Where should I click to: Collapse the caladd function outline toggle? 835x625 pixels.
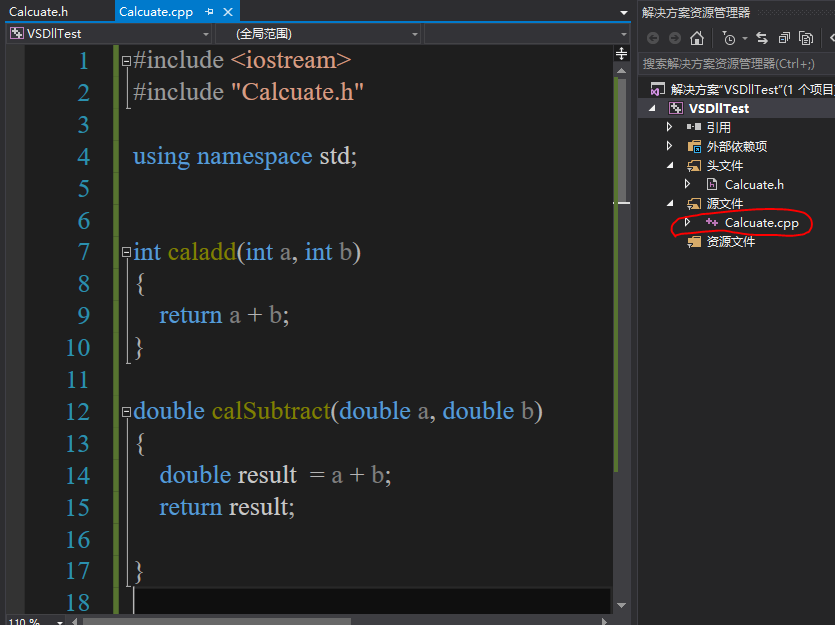tap(126, 252)
